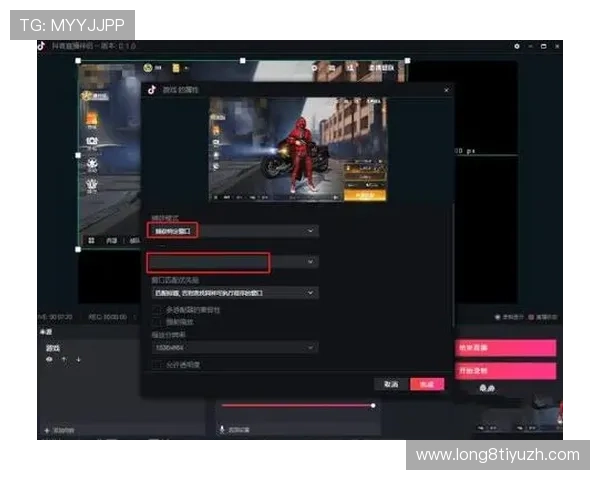Click the rightmost icon option above pink buttons

[531, 317]
